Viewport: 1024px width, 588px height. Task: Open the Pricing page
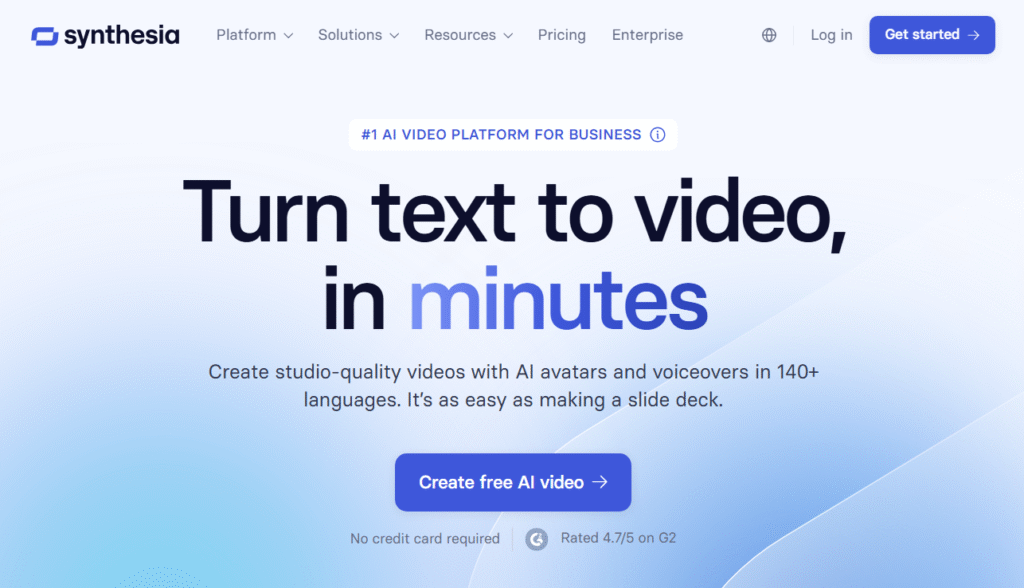click(x=562, y=35)
